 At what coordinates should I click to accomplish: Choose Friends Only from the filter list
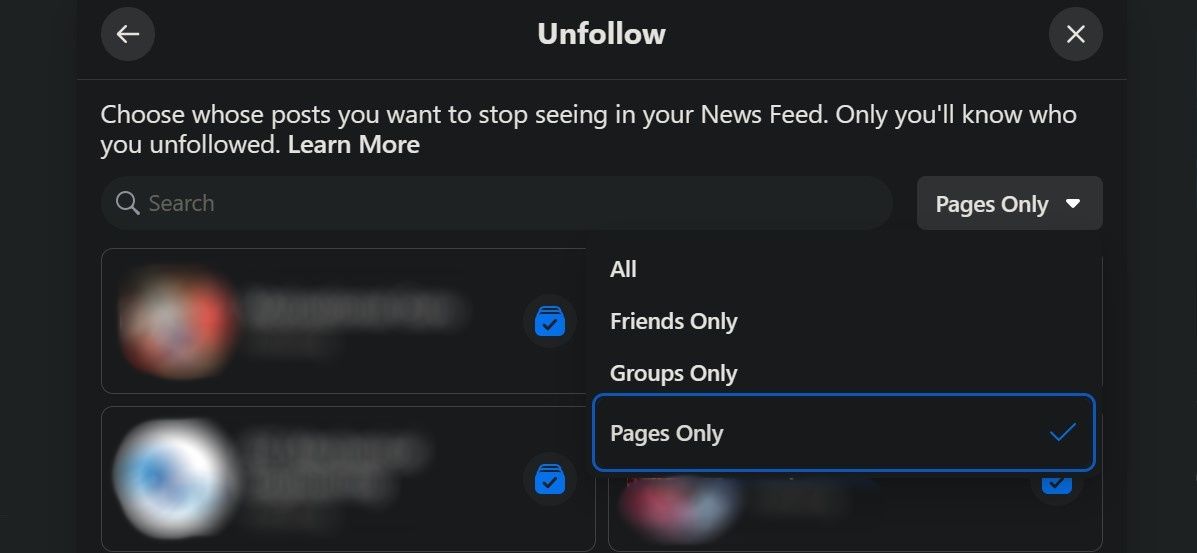[x=673, y=321]
